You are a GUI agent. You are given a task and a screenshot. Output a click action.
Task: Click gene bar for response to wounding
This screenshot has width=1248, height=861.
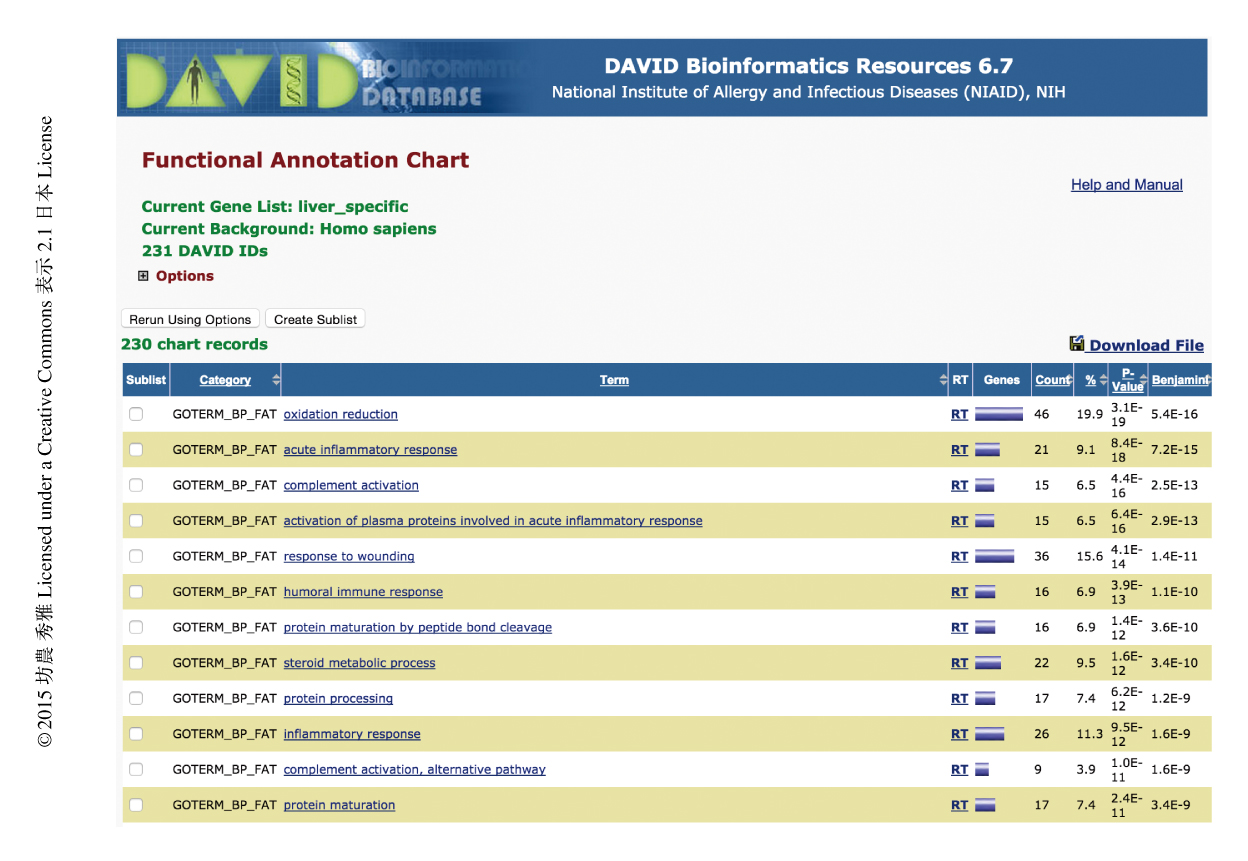click(x=994, y=557)
